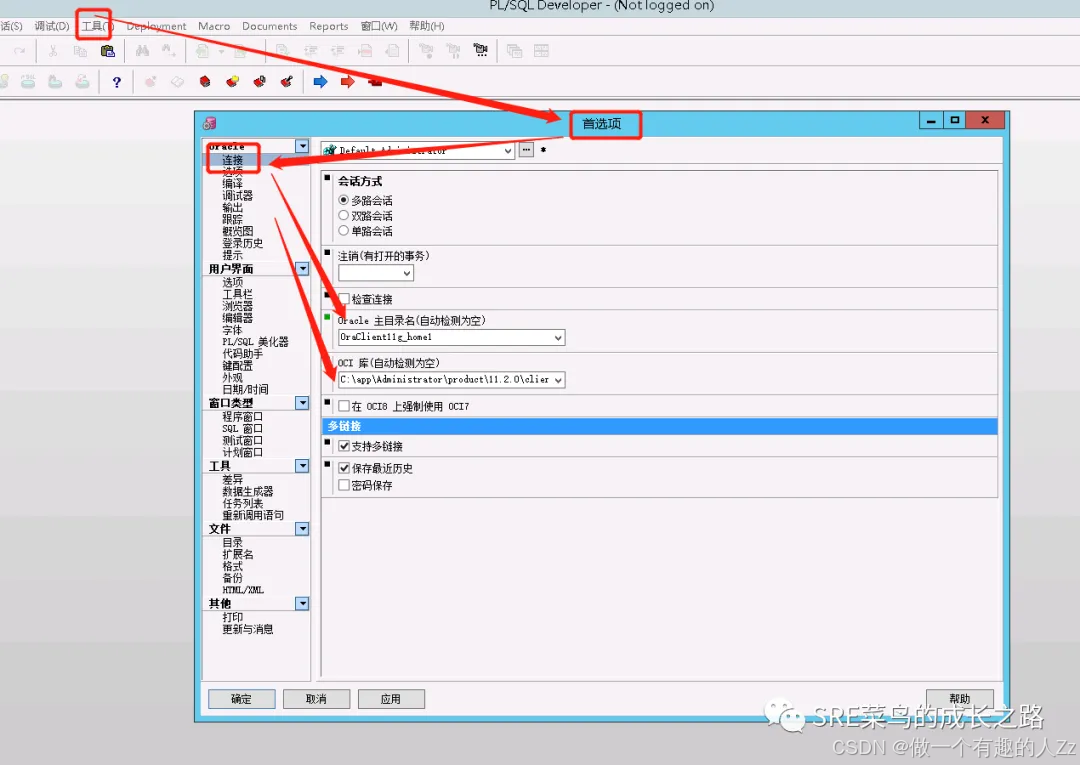Open the Default Administrator connection set dropdown

[x=508, y=150]
